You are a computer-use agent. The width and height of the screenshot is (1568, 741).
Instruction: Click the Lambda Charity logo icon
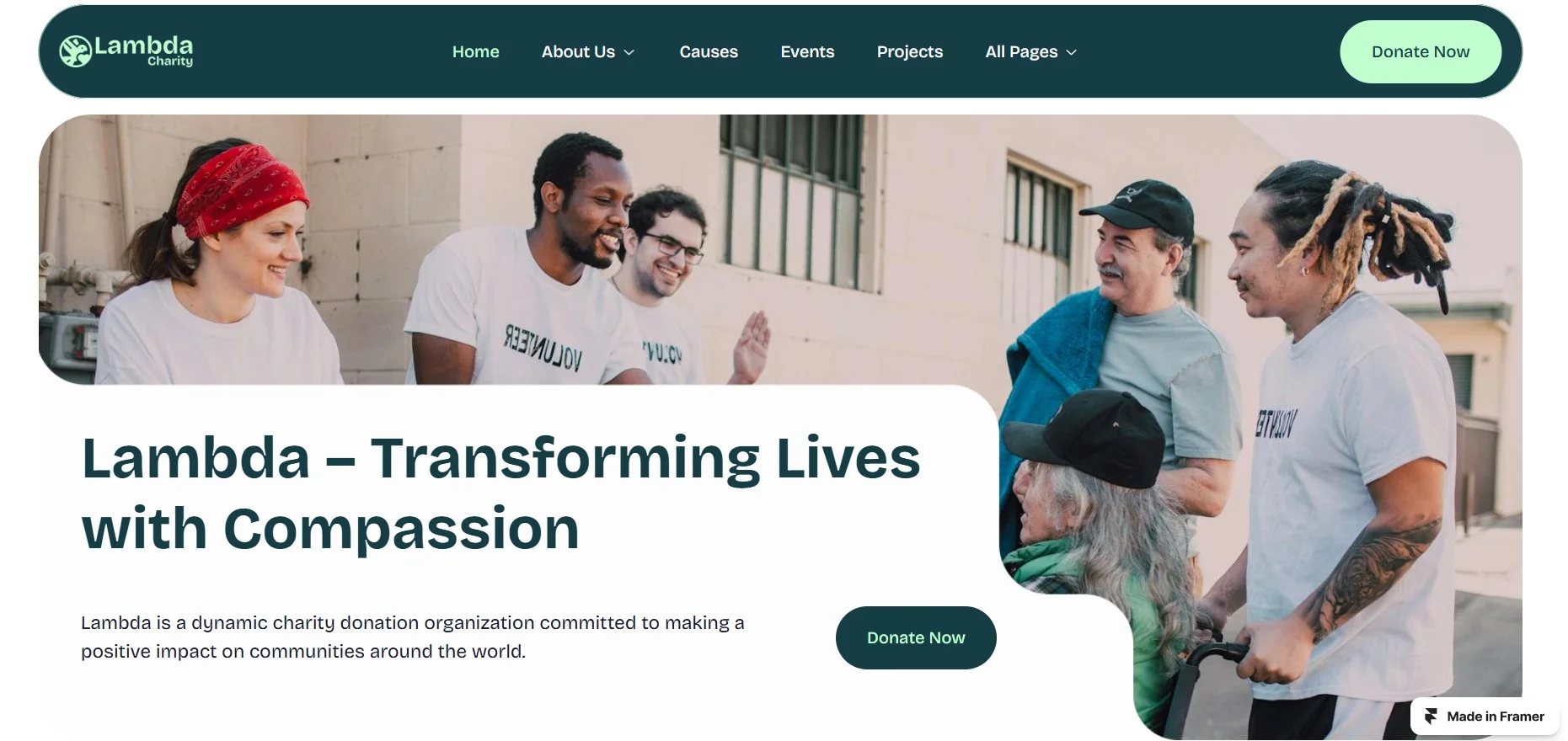tap(75, 51)
